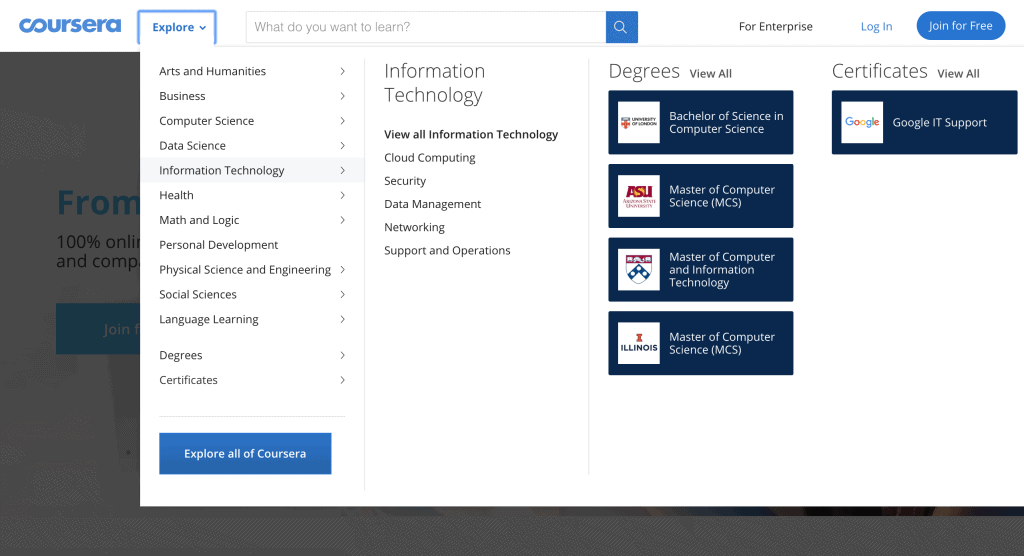Click the Log In link
This screenshot has width=1024, height=556.
[876, 26]
